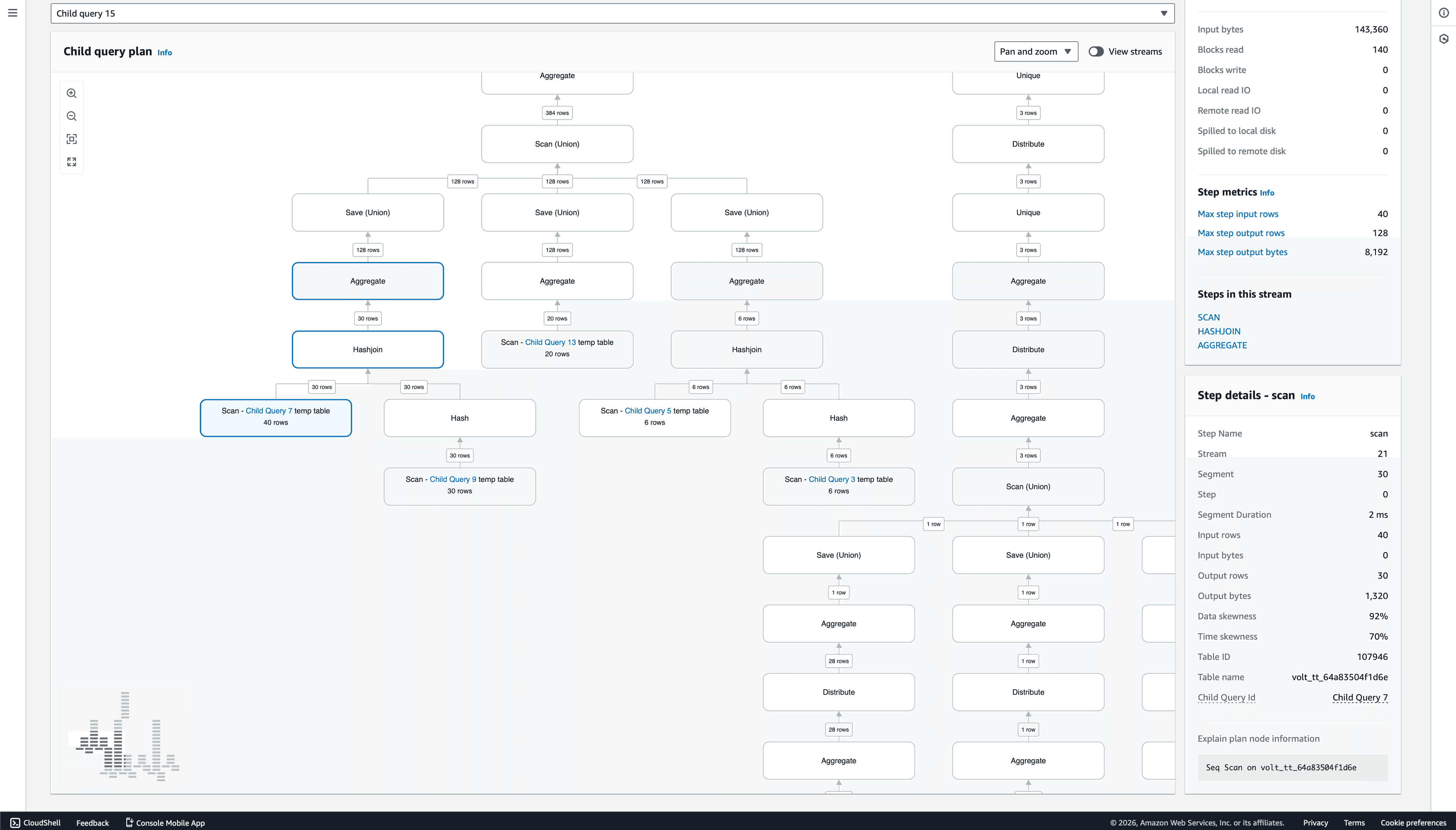Screen dimensions: 1456x830
Task: Zoom out of the query plan diagram
Action: (72, 116)
